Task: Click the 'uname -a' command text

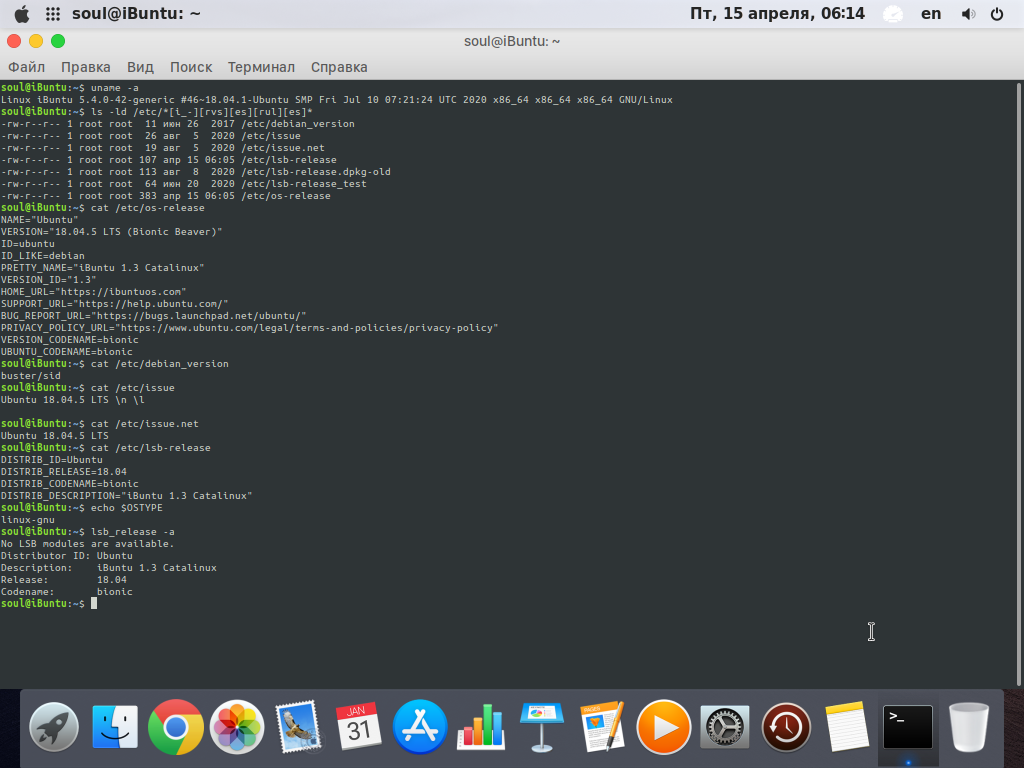Action: coord(115,88)
